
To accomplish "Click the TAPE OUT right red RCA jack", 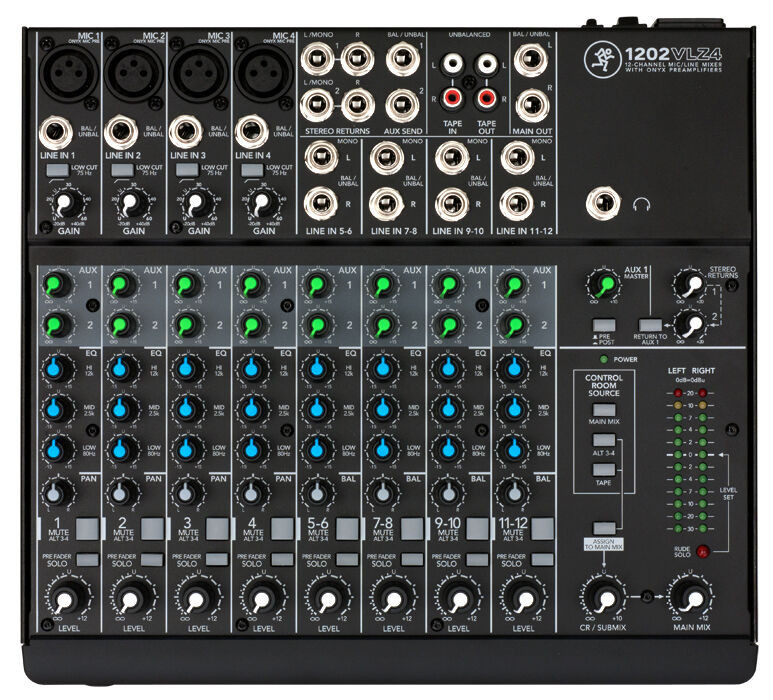I will (486, 98).
